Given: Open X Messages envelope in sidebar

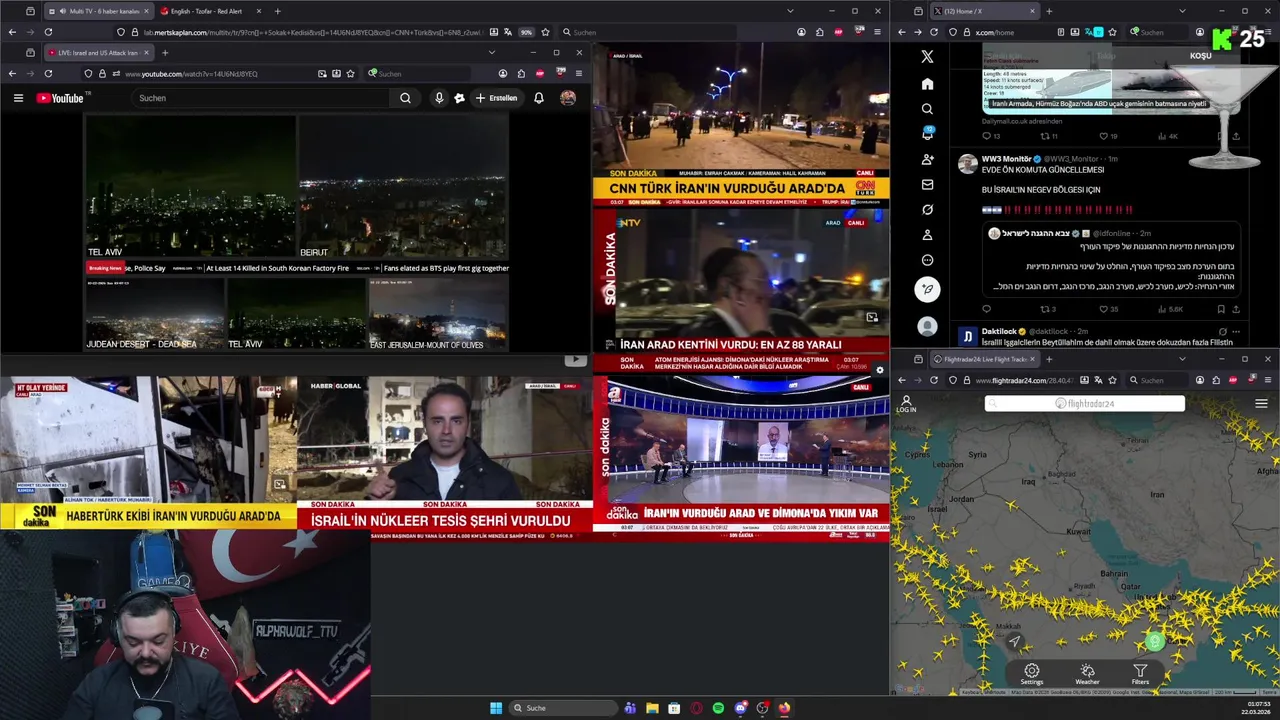Looking at the screenshot, I should click(927, 185).
